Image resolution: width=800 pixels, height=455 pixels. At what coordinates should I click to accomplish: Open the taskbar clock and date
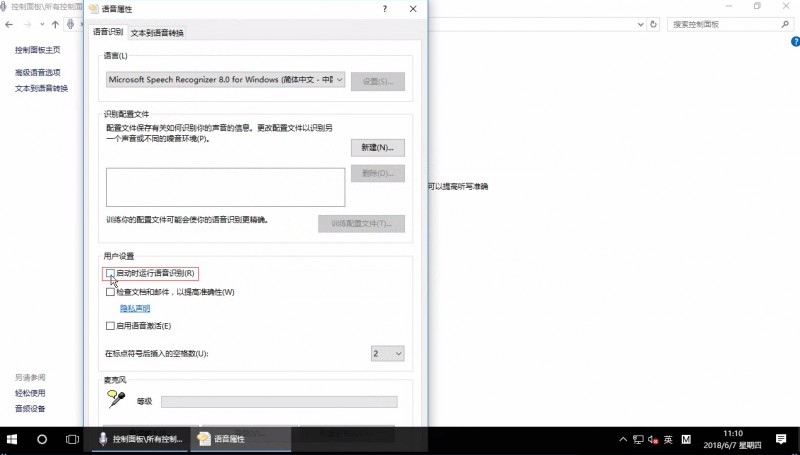[732, 439]
